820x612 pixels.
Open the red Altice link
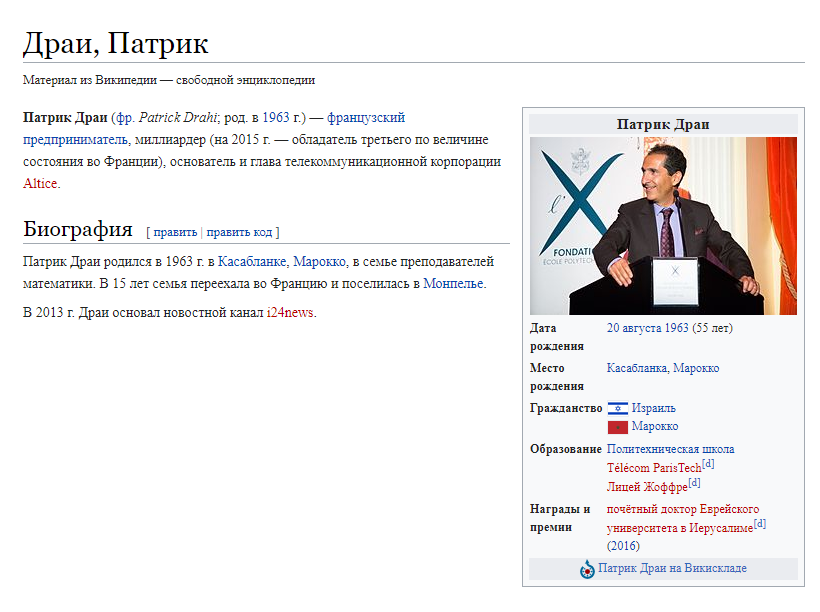point(40,184)
